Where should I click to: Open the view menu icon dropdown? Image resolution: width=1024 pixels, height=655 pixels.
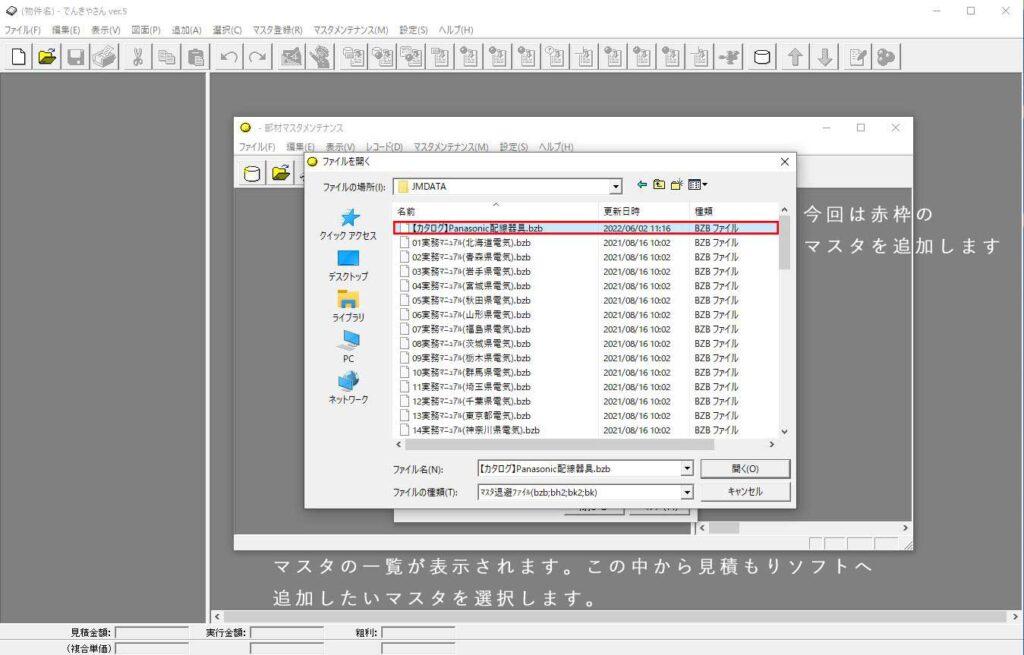698,185
